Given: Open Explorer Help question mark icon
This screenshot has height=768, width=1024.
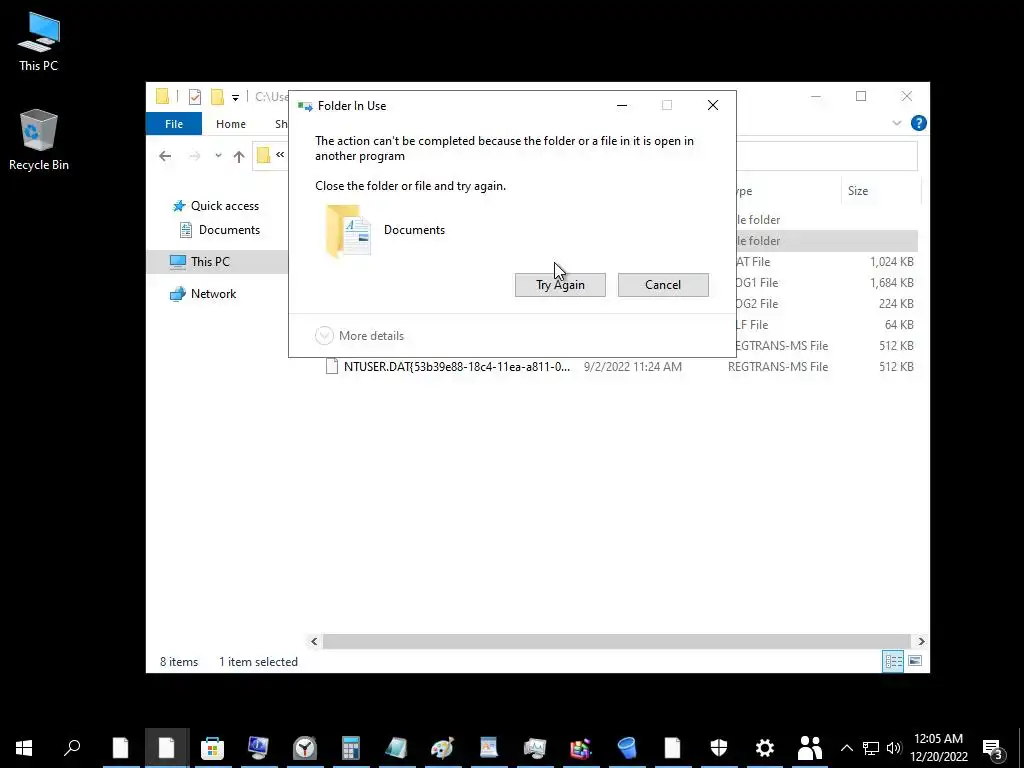Looking at the screenshot, I should pos(918,123).
